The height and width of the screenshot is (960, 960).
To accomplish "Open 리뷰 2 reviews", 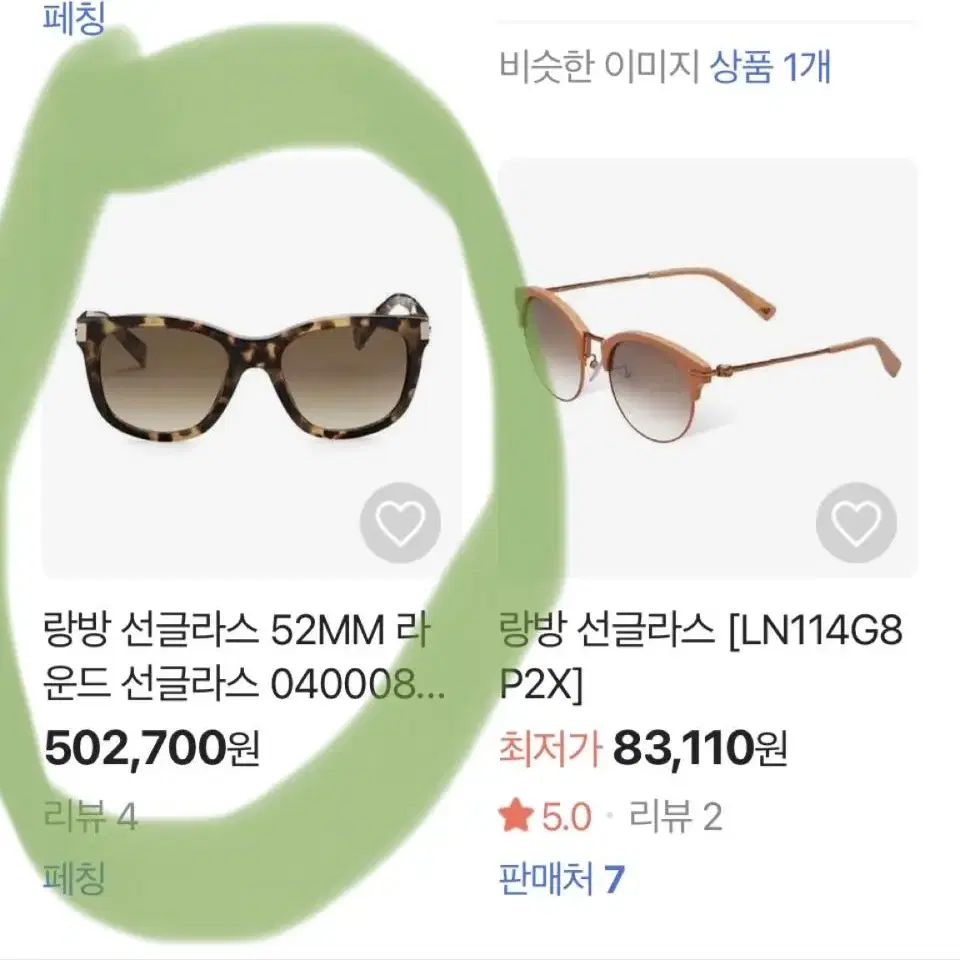I will point(676,816).
